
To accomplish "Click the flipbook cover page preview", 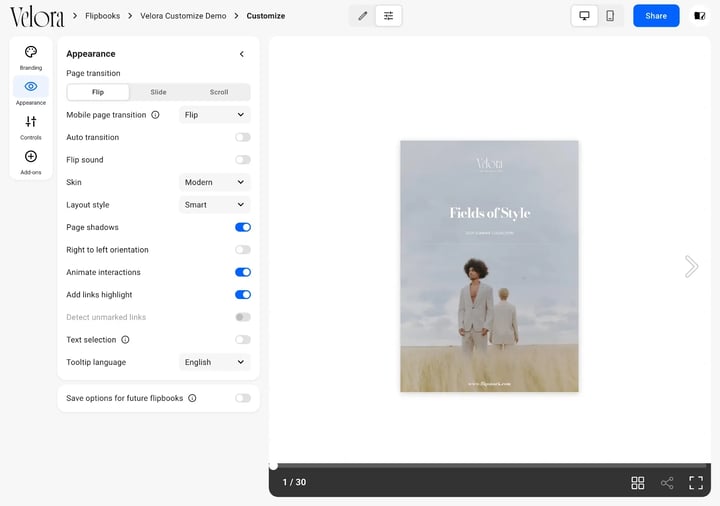I will tap(489, 266).
